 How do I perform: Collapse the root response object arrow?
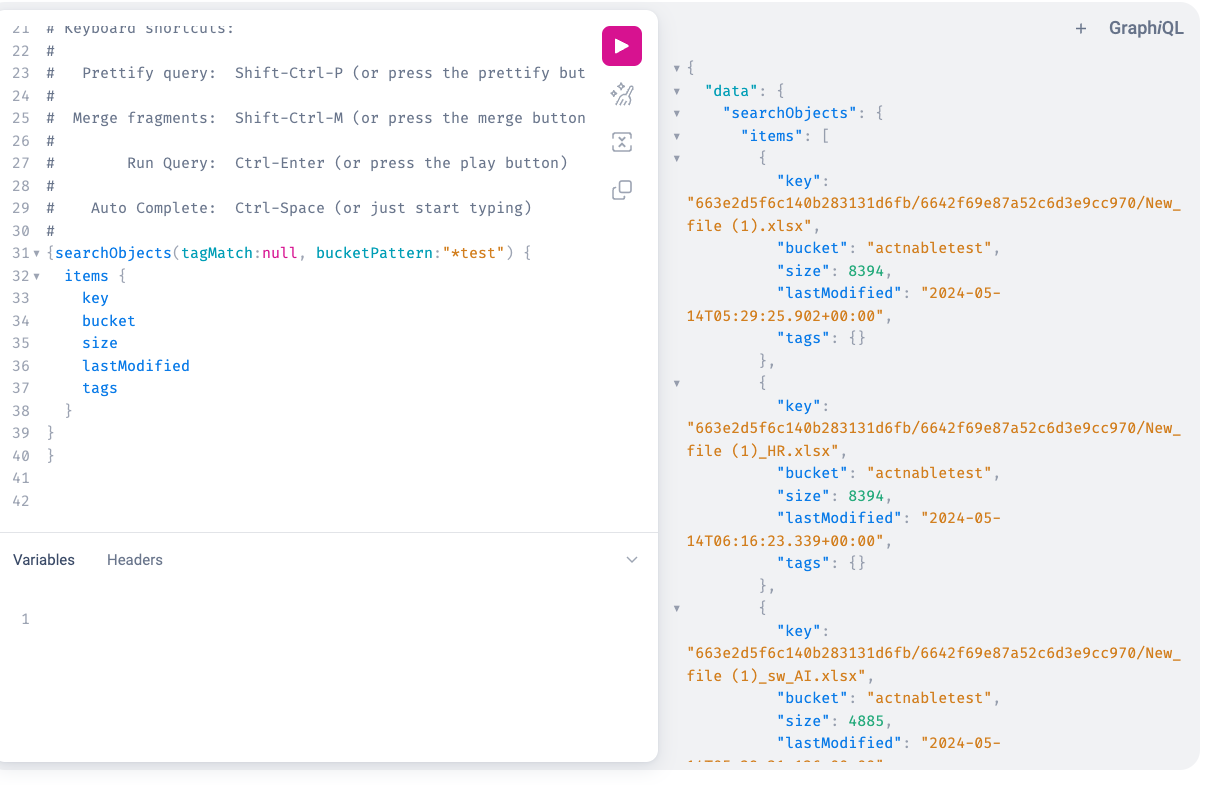click(677, 68)
